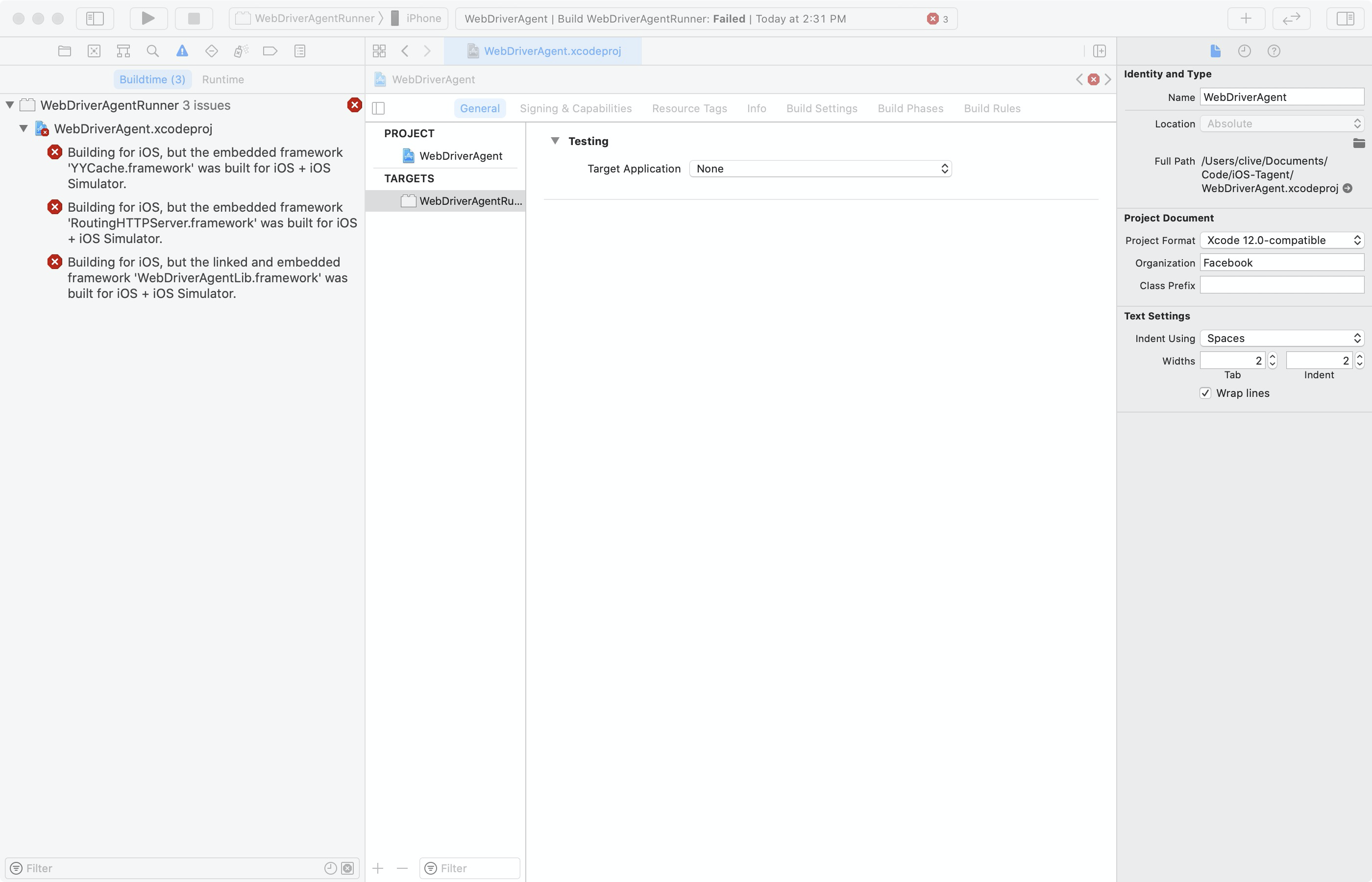The height and width of the screenshot is (882, 1372).
Task: Select the YYCache.framework error message
Action: coord(205,168)
